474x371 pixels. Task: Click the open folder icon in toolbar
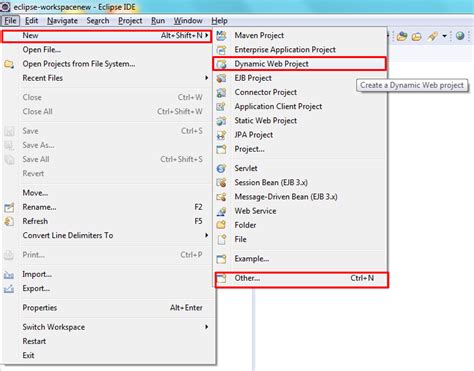pyautogui.click(x=417, y=36)
